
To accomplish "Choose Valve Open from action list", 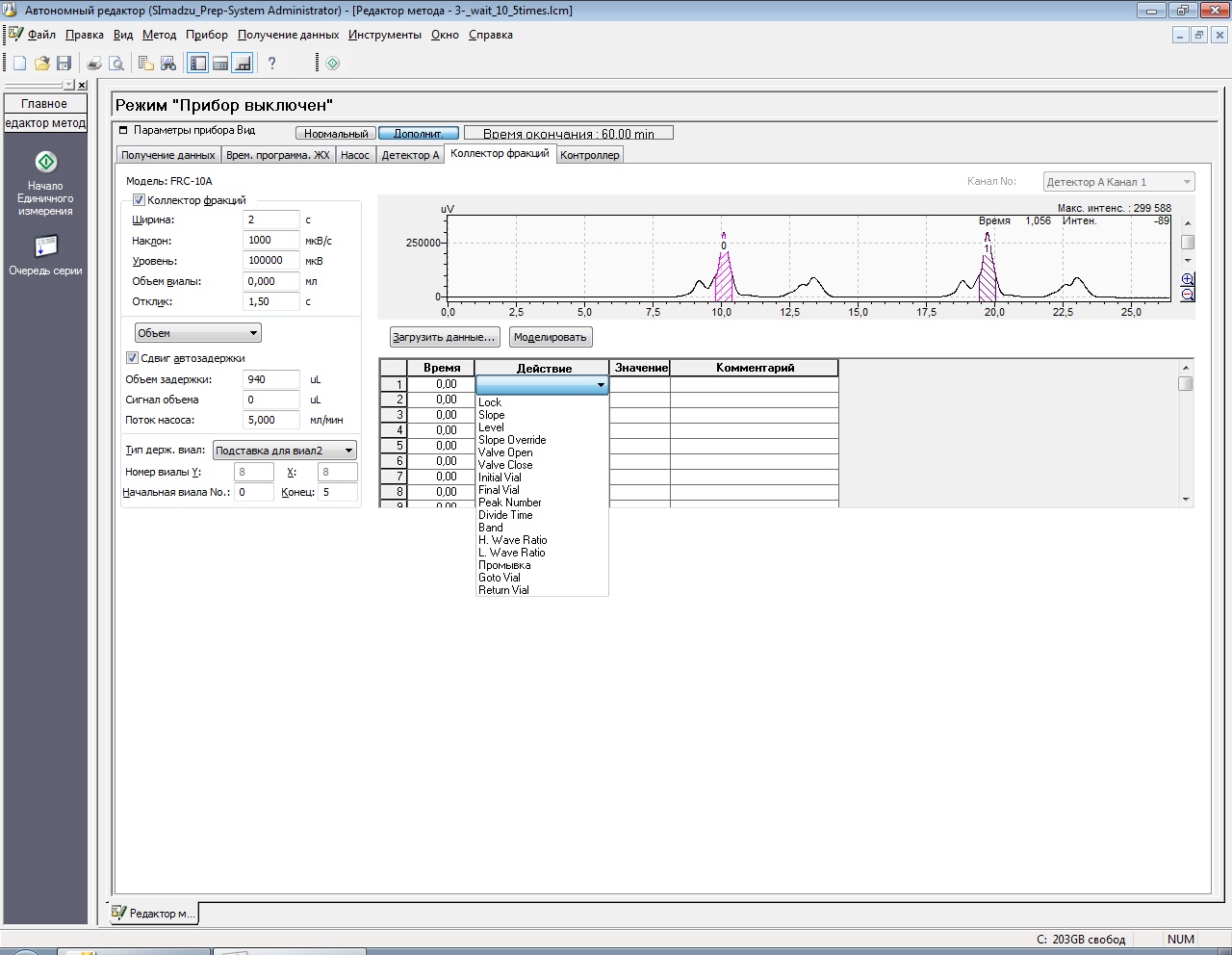I will (505, 452).
